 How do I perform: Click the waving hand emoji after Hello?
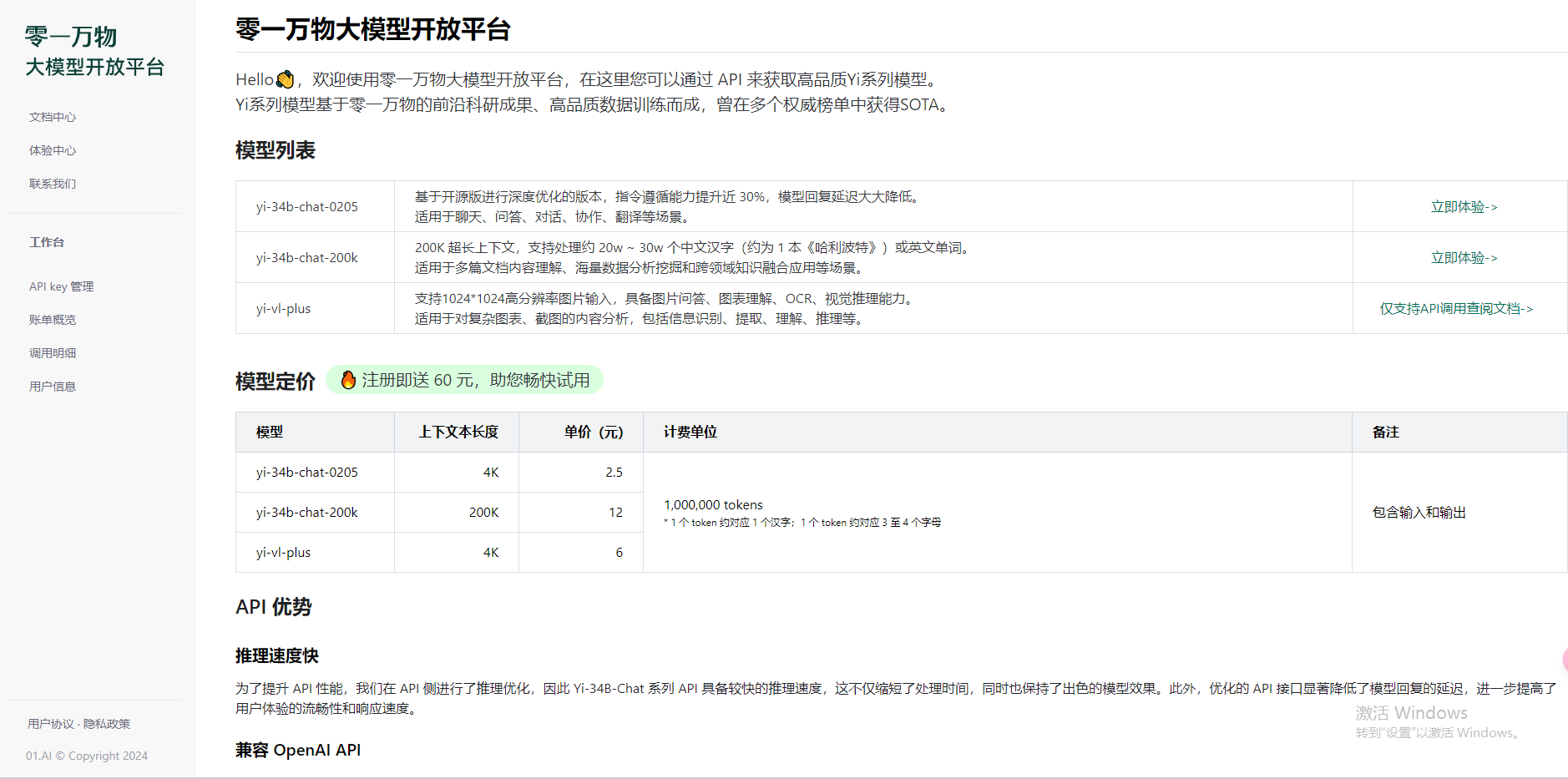[x=285, y=79]
